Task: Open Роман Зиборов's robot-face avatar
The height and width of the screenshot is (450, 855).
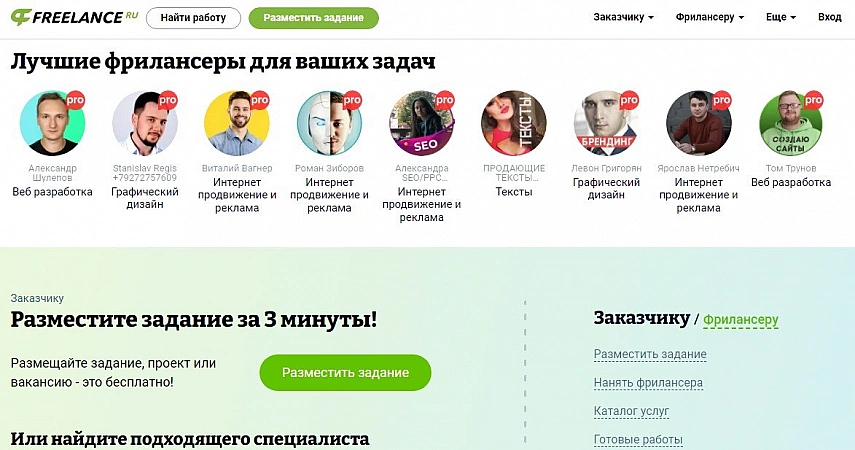Action: (x=329, y=123)
